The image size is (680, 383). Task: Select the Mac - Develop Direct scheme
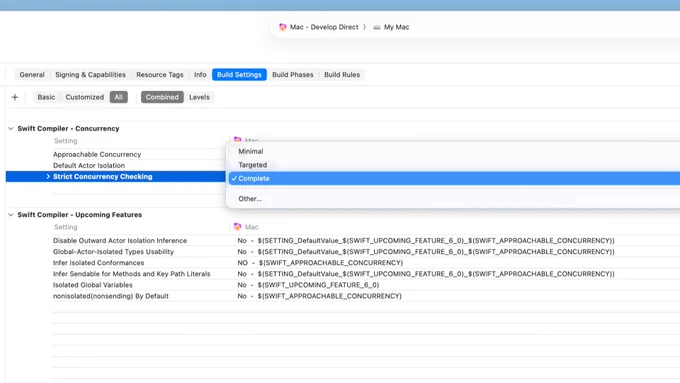coord(324,27)
